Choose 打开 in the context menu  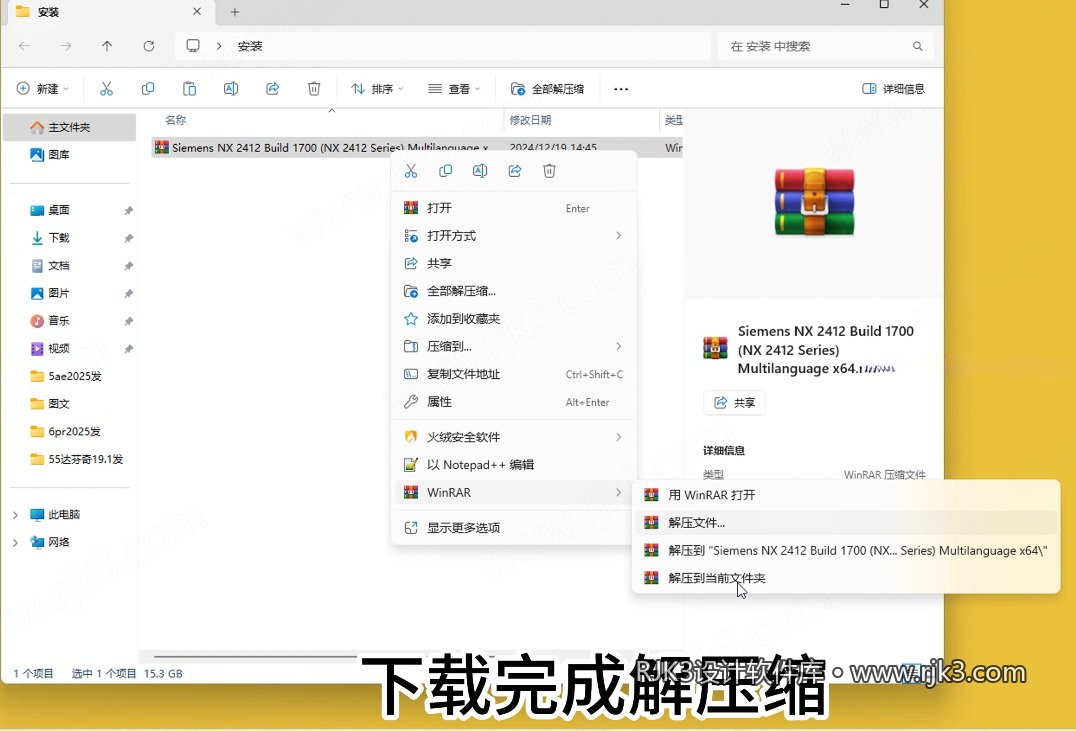[513, 208]
